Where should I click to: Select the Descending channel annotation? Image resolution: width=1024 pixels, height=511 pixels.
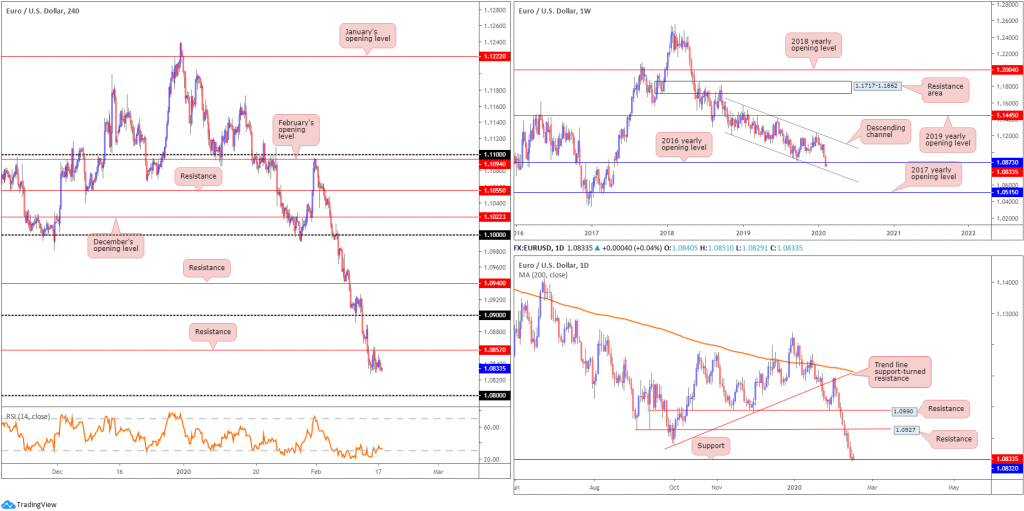(x=885, y=133)
